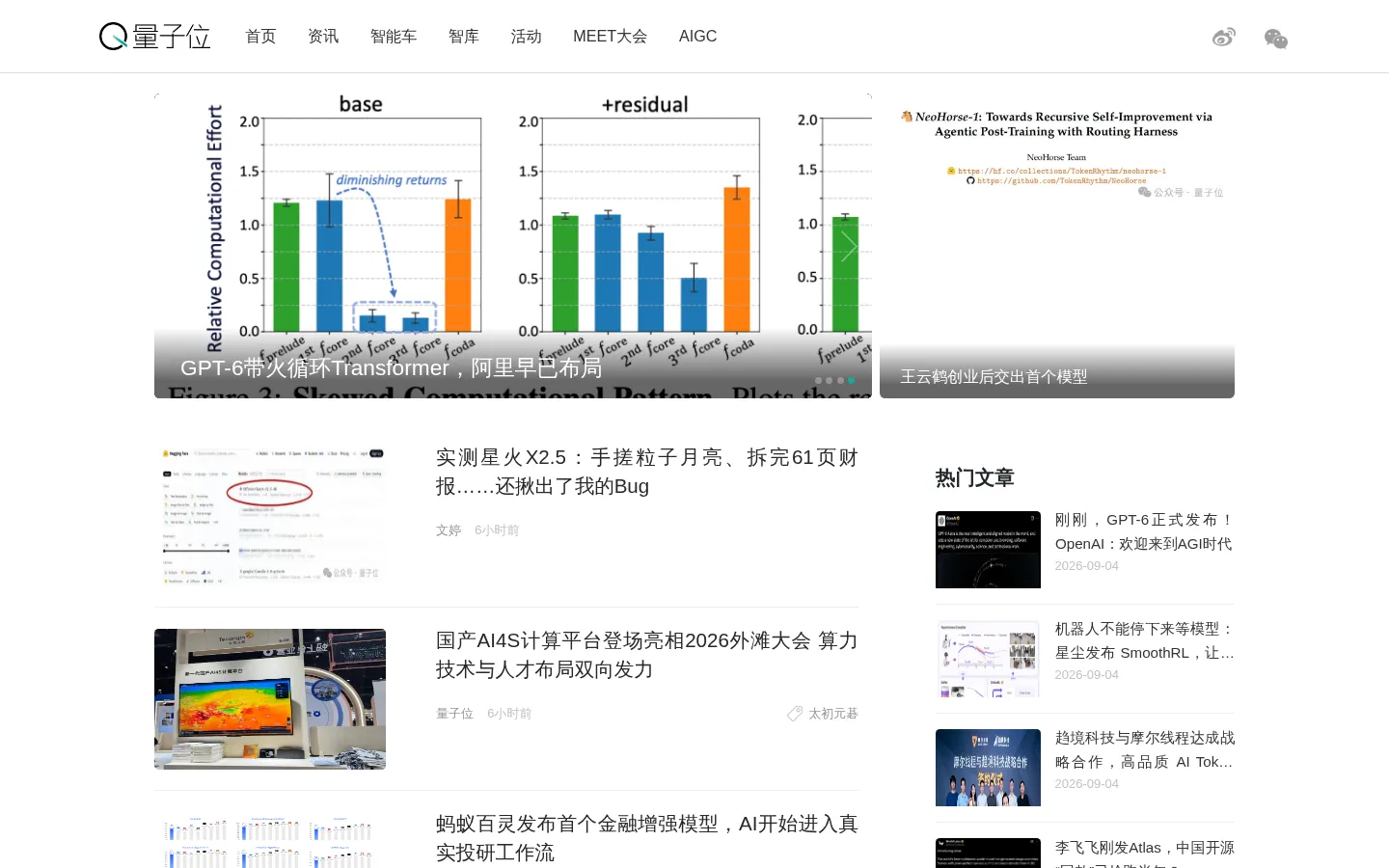
Task: Open GPT-6带火循环Transformer carousel headline
Action: tap(392, 367)
